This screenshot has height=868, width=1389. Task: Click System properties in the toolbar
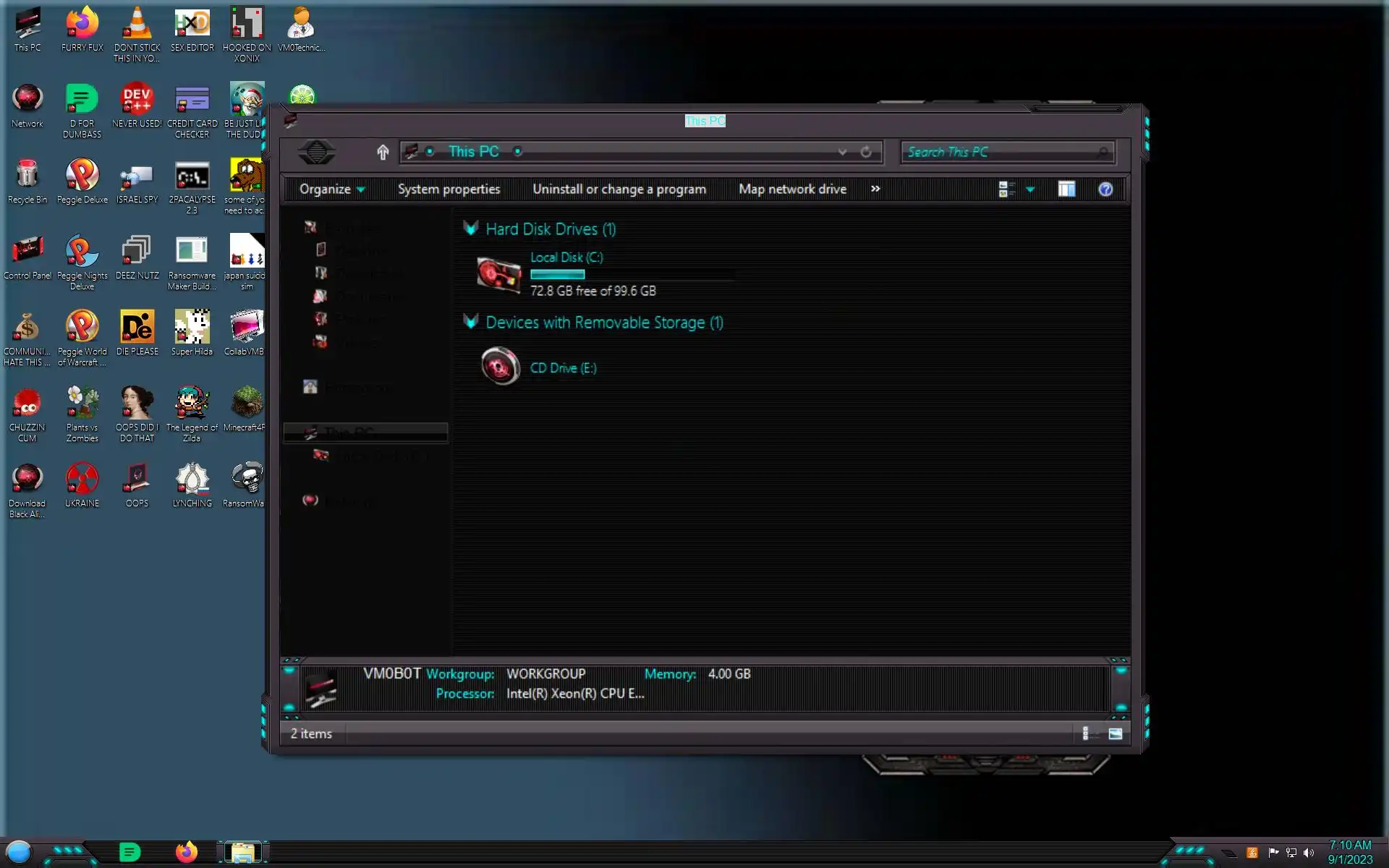[x=449, y=190]
